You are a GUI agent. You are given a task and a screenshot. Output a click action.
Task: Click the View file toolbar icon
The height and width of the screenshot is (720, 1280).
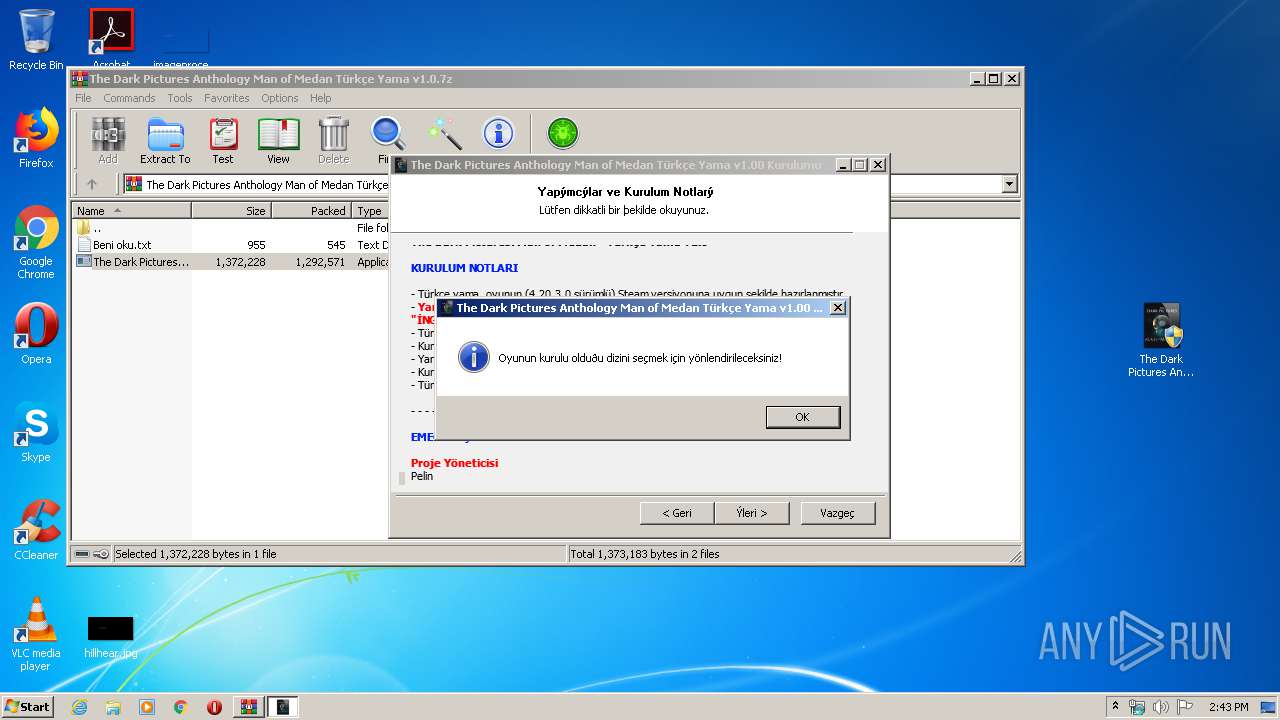click(x=278, y=140)
